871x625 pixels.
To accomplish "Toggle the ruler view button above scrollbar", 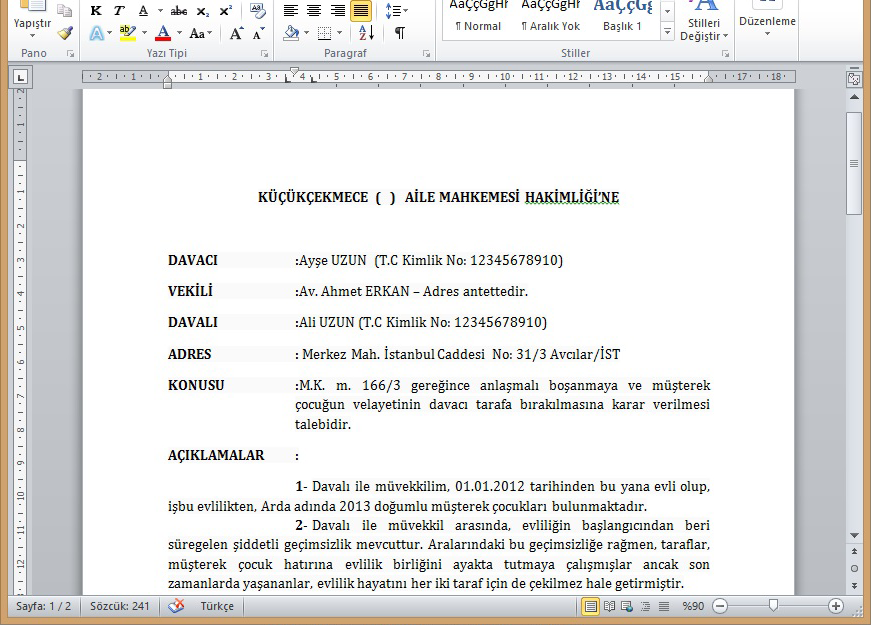I will point(854,79).
